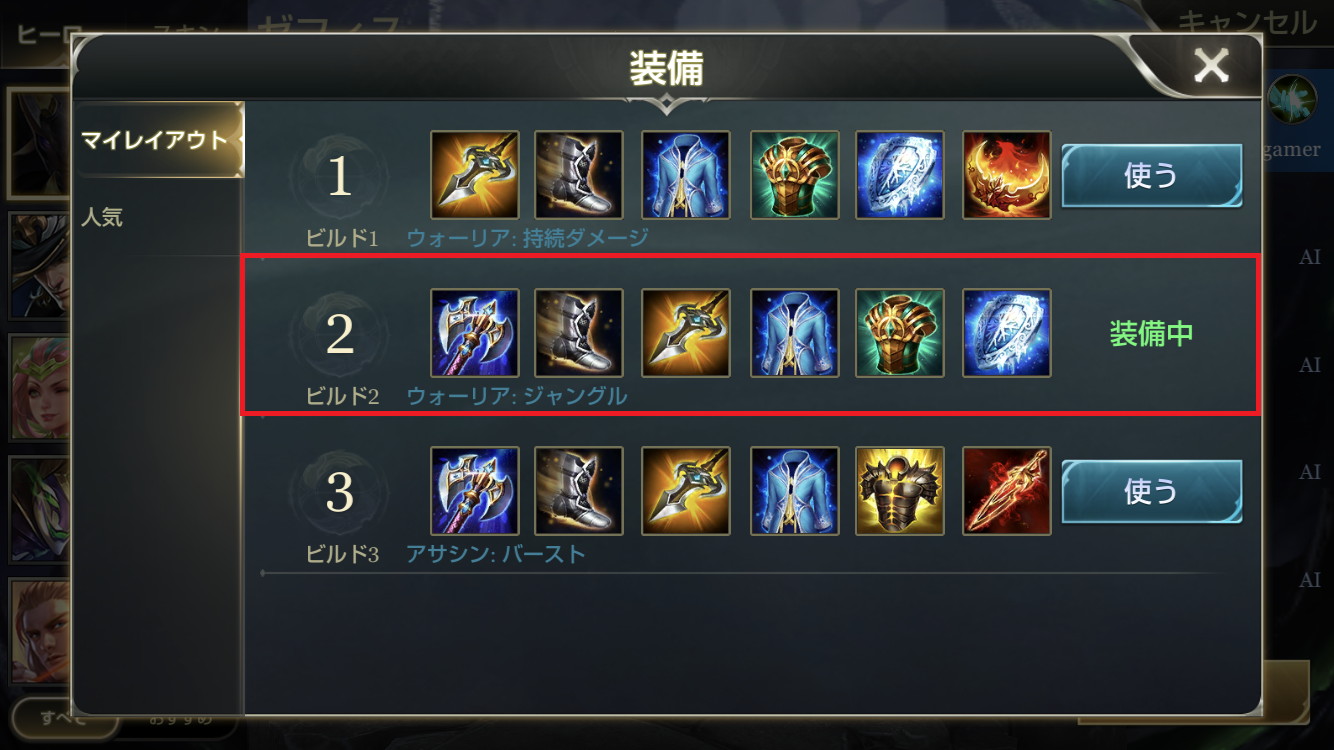Select the Build 3 number badge
The height and width of the screenshot is (750, 1334).
click(x=340, y=492)
